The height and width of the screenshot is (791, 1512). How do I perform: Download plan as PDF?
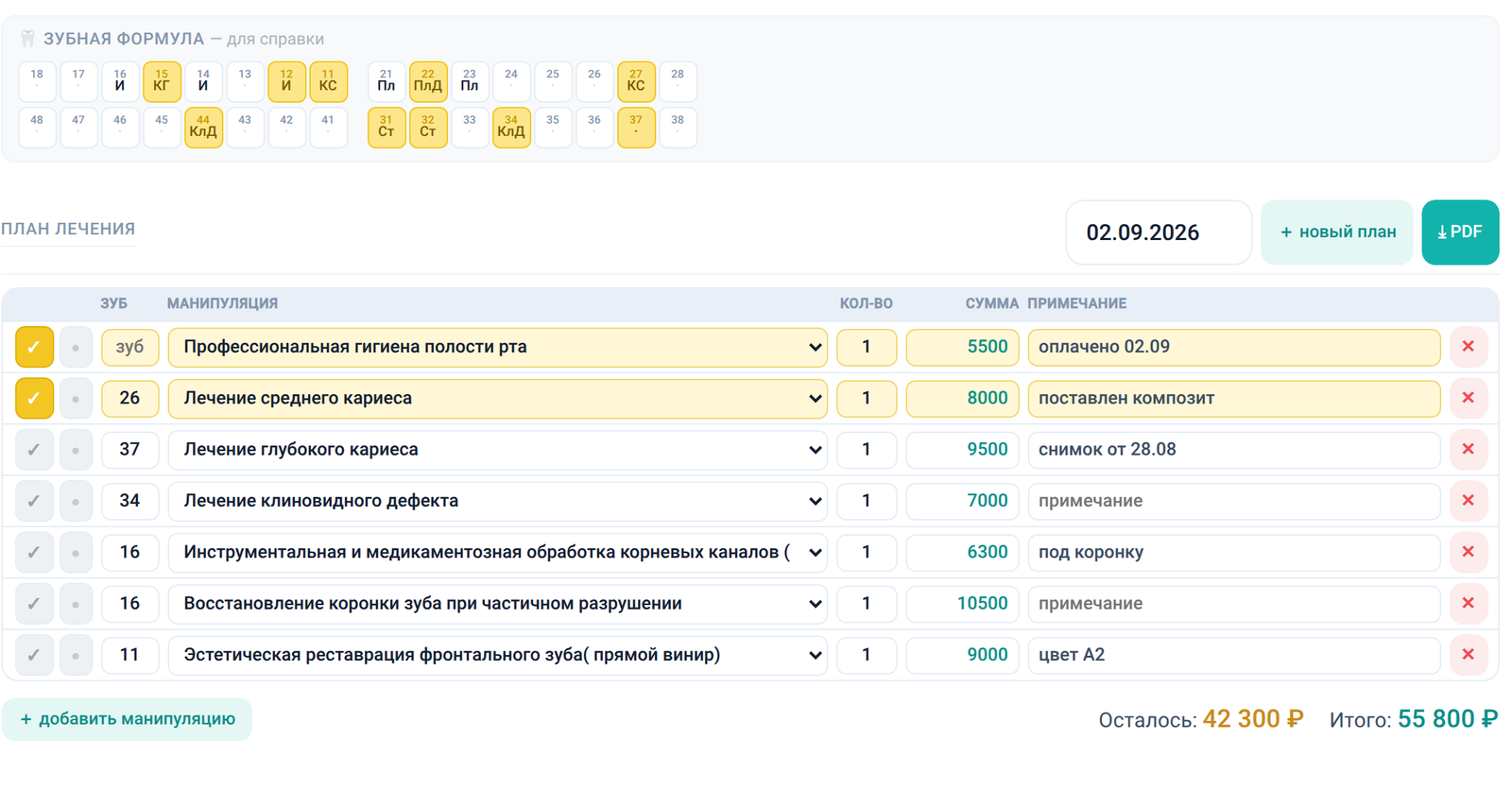pyautogui.click(x=1460, y=232)
